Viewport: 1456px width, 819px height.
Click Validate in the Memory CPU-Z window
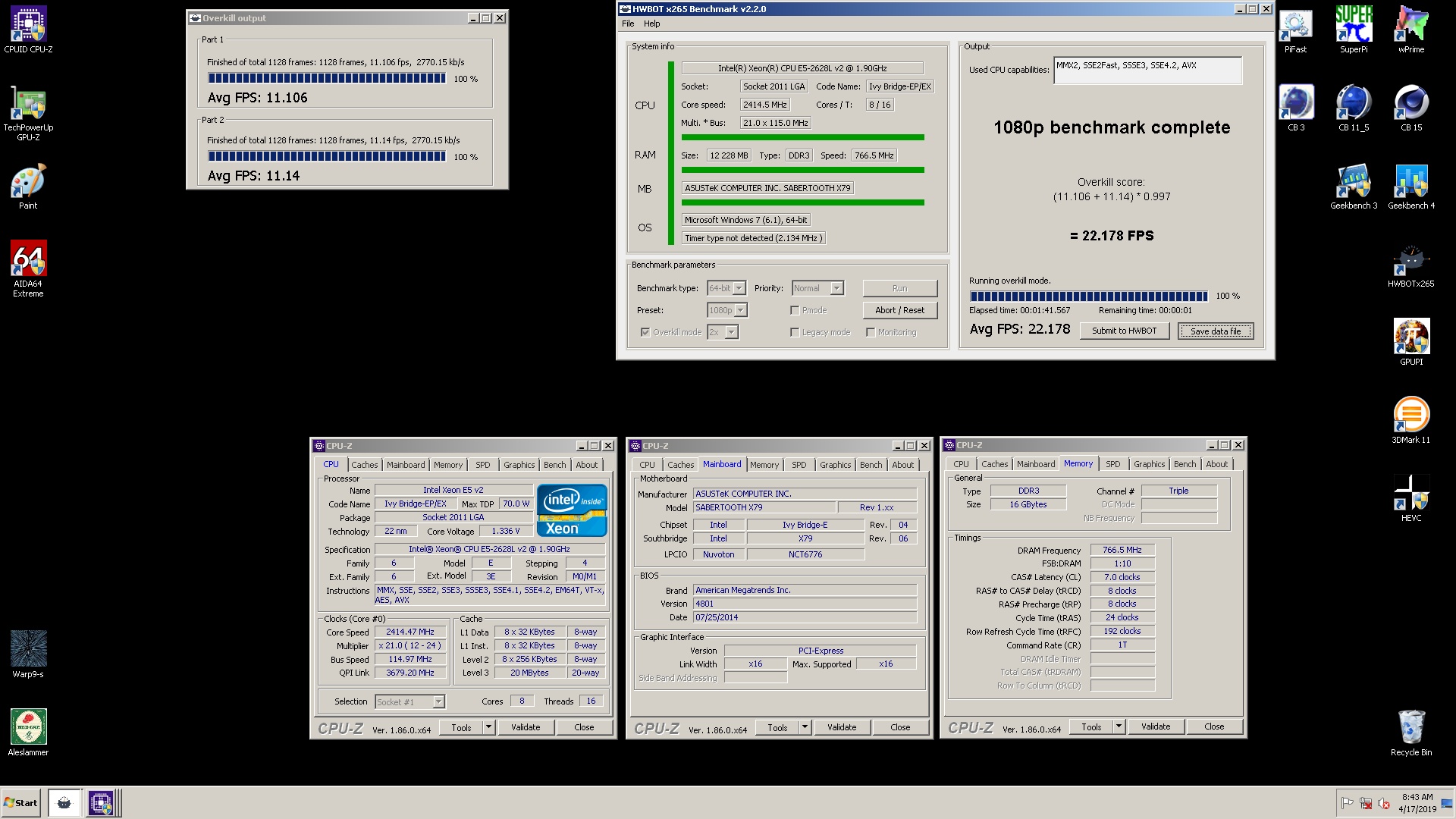[x=1156, y=726]
